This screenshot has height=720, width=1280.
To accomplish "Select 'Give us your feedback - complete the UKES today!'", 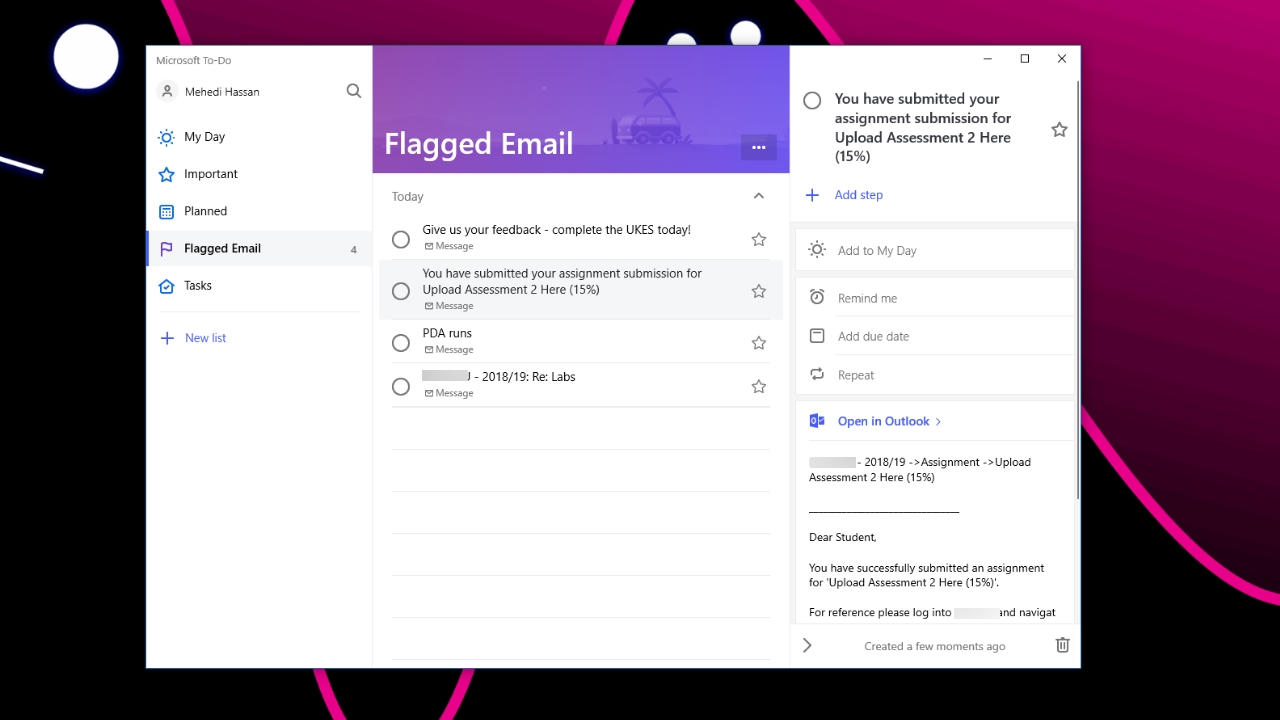I will tap(557, 230).
